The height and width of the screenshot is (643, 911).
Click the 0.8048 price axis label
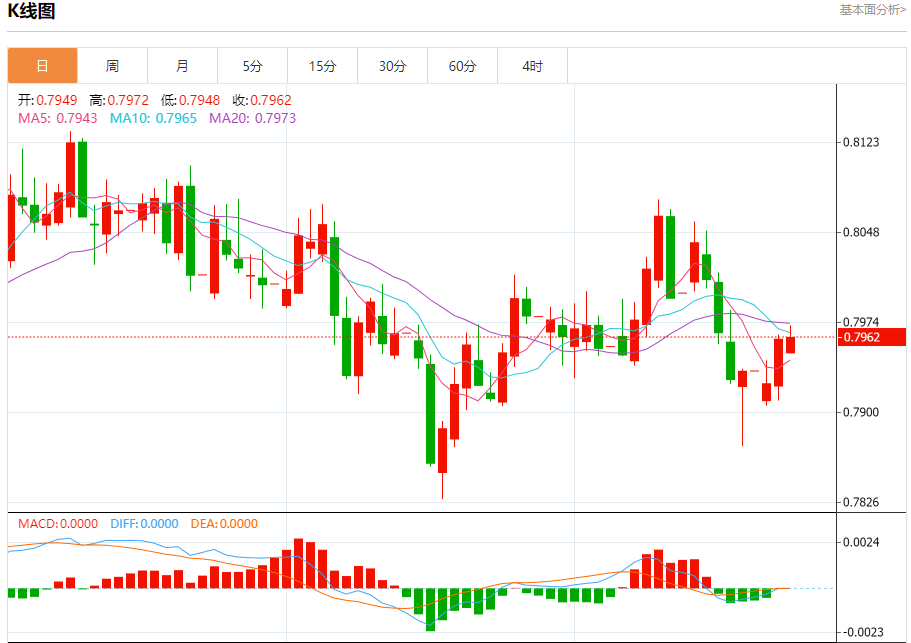click(861, 232)
